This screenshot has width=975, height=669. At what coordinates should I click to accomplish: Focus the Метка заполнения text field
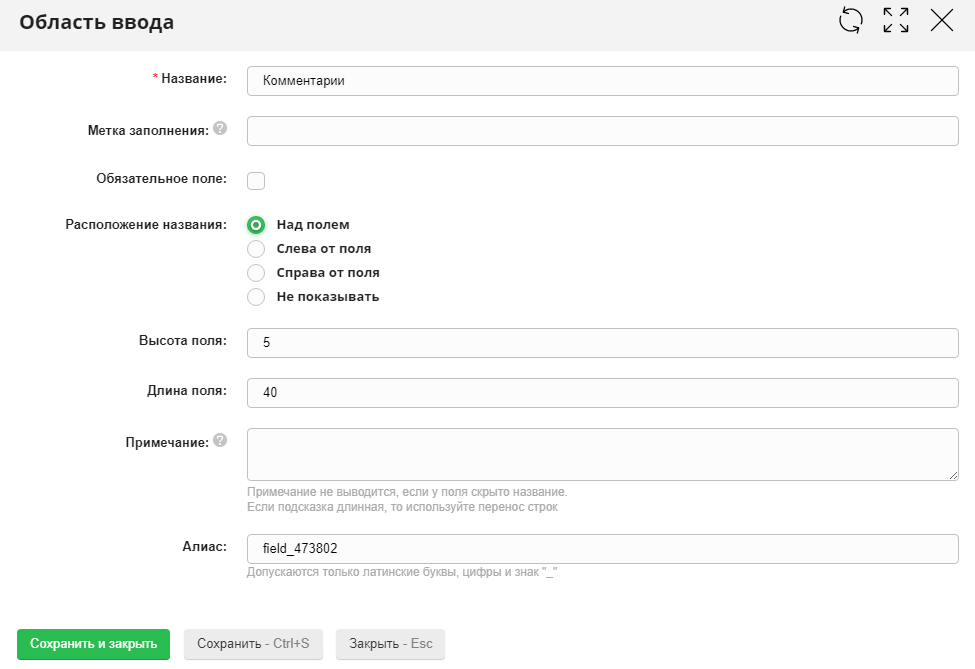[x=602, y=131]
